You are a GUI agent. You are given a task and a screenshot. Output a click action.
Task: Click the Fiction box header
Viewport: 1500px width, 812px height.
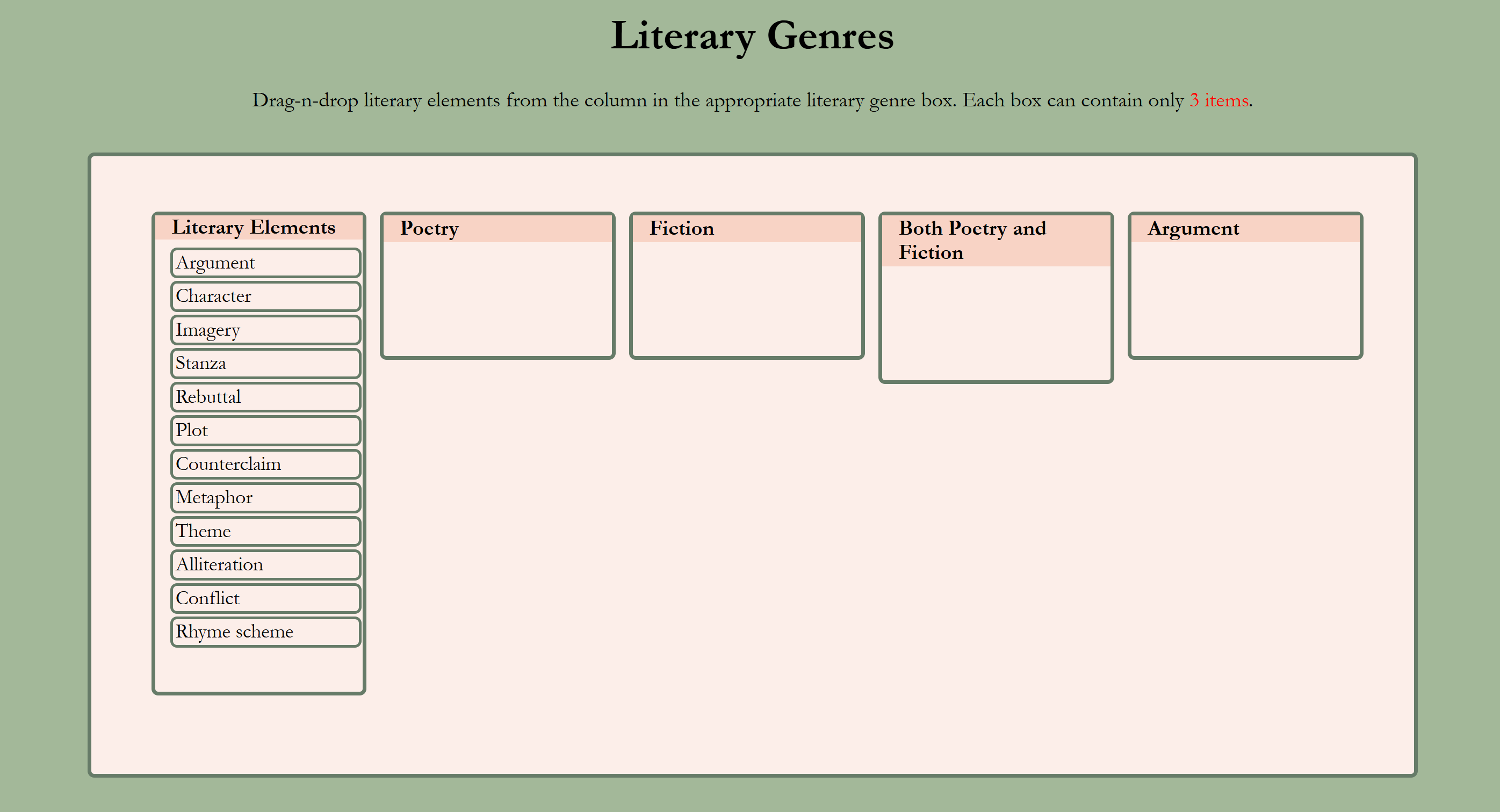(x=681, y=228)
